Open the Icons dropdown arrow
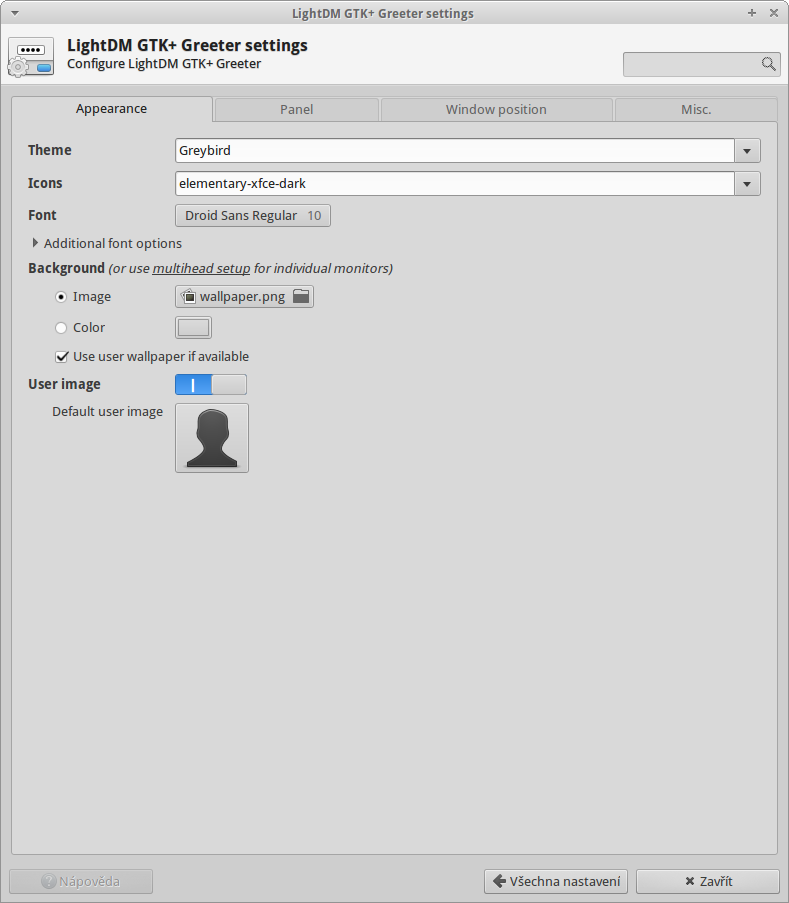789x903 pixels. (x=747, y=184)
